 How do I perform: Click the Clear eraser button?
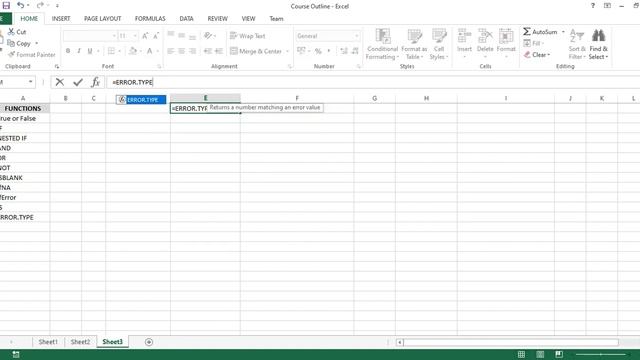537,54
